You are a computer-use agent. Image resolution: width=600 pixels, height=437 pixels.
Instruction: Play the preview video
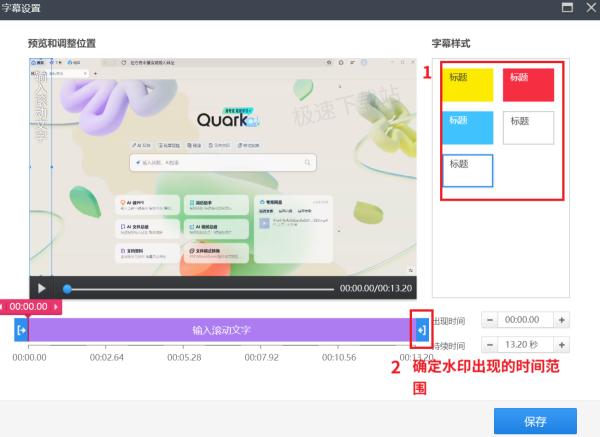[x=42, y=288]
